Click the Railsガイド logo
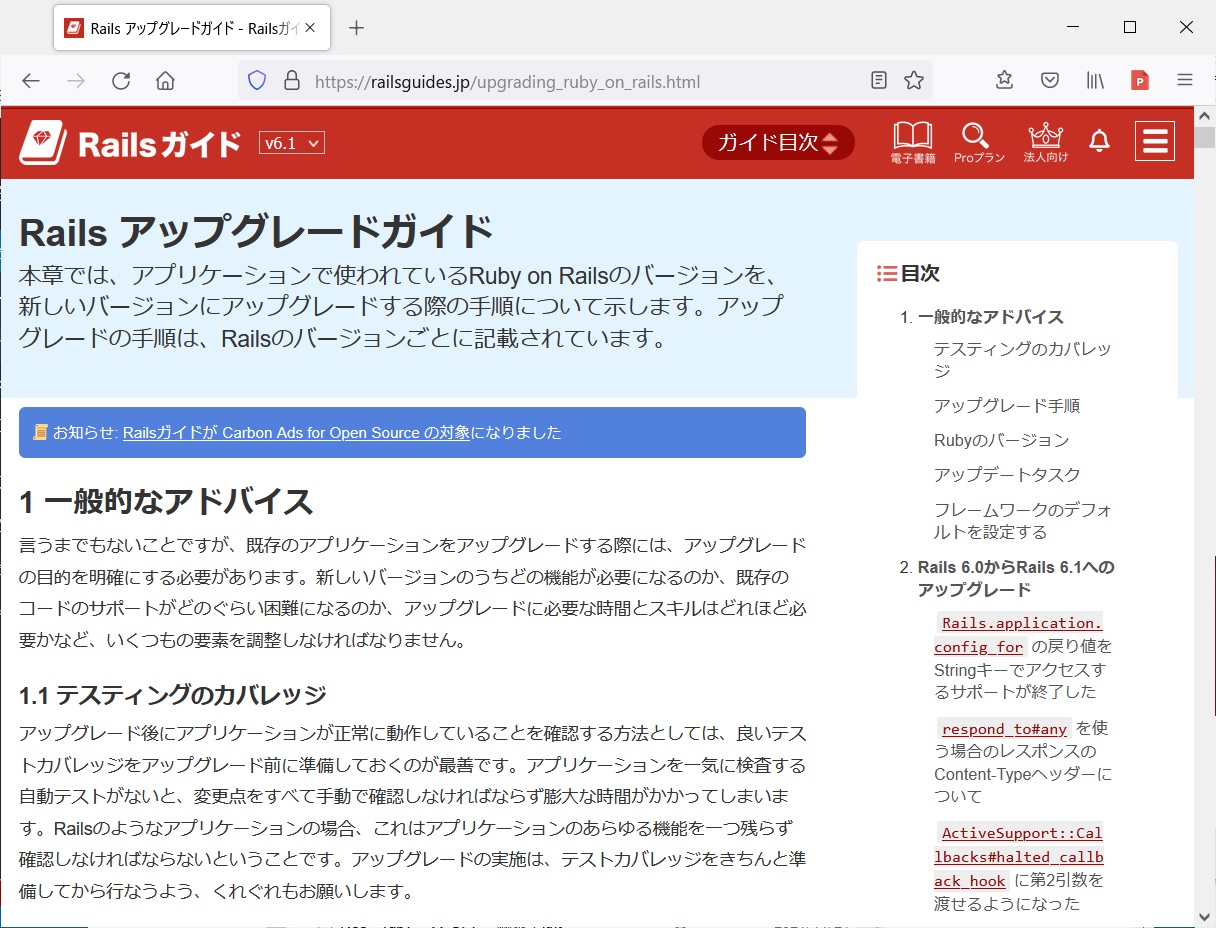Image resolution: width=1216 pixels, height=928 pixels. (x=130, y=143)
